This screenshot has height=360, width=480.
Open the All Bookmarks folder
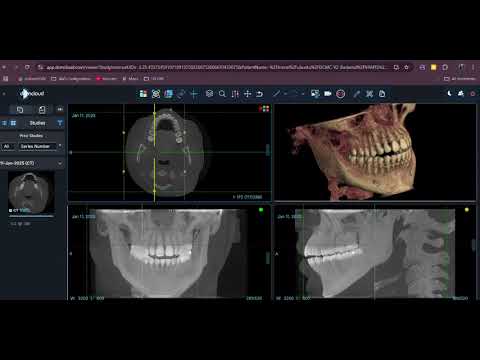(460, 79)
